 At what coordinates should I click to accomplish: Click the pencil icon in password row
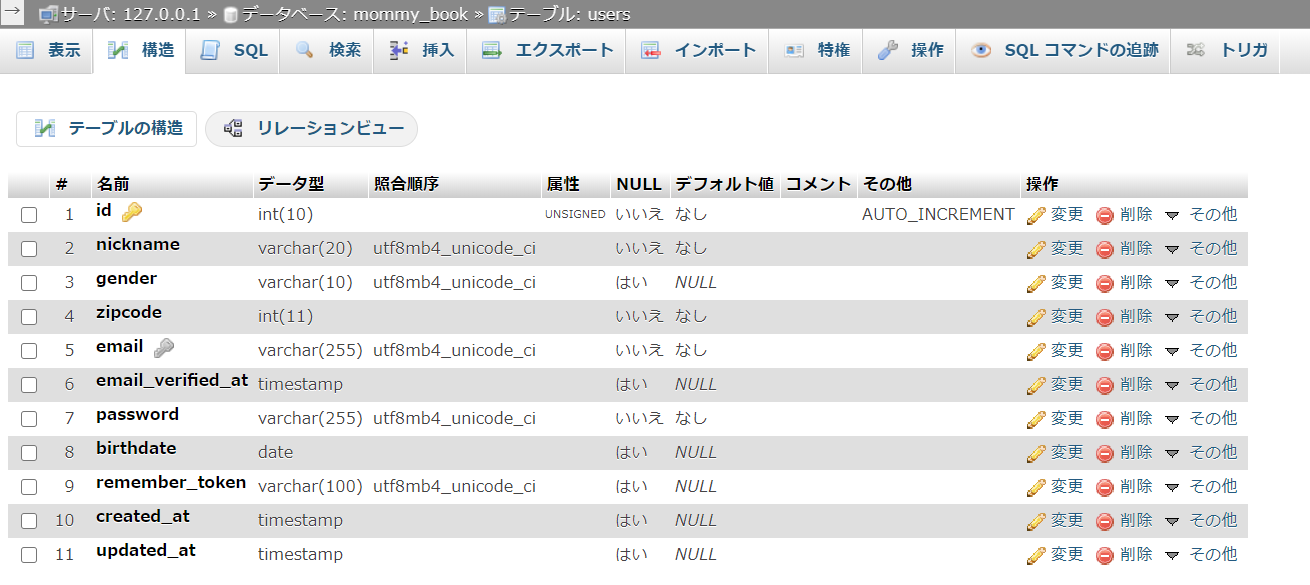pos(1036,419)
